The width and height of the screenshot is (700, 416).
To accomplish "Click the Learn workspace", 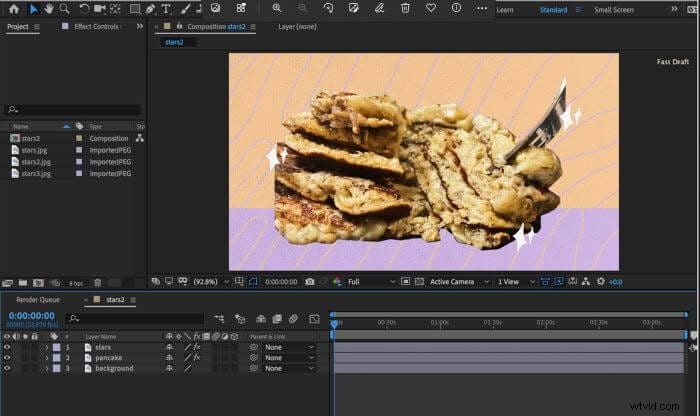I will (505, 9).
